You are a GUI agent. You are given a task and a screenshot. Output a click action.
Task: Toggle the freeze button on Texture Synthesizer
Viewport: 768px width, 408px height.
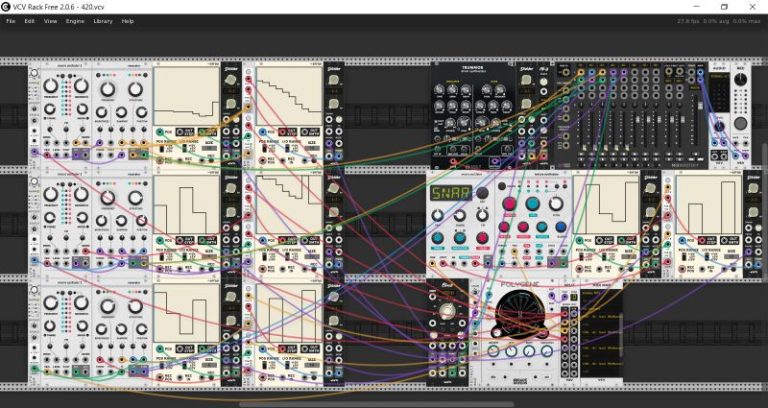coord(501,187)
